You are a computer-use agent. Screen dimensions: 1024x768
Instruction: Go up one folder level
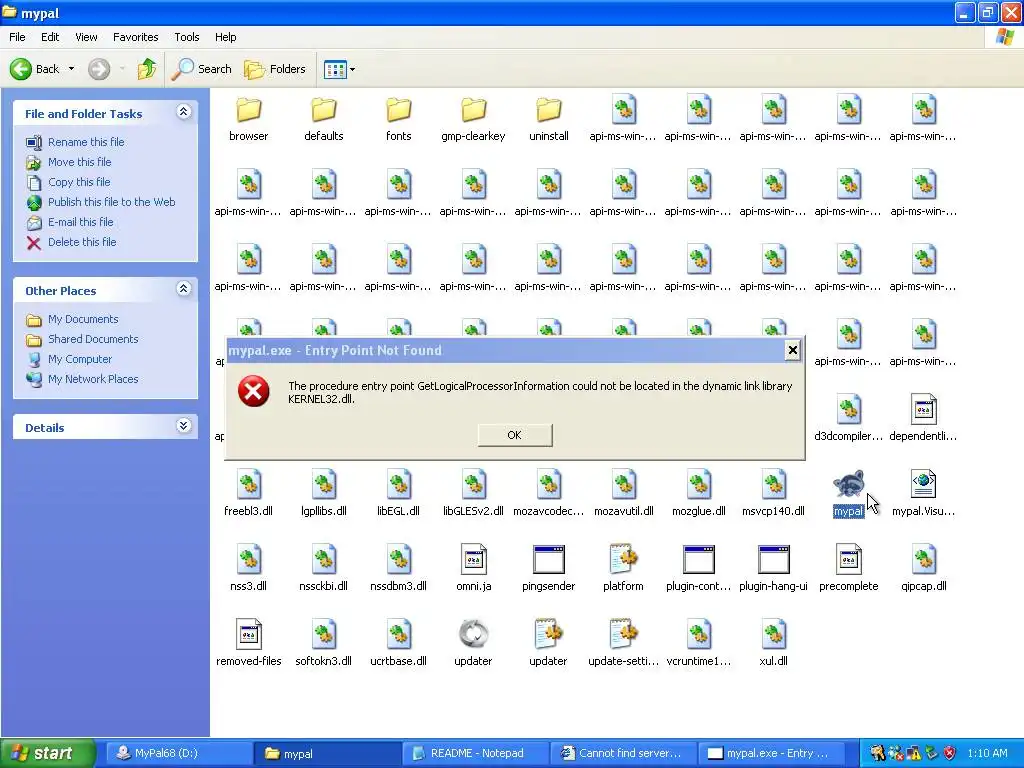[147, 69]
